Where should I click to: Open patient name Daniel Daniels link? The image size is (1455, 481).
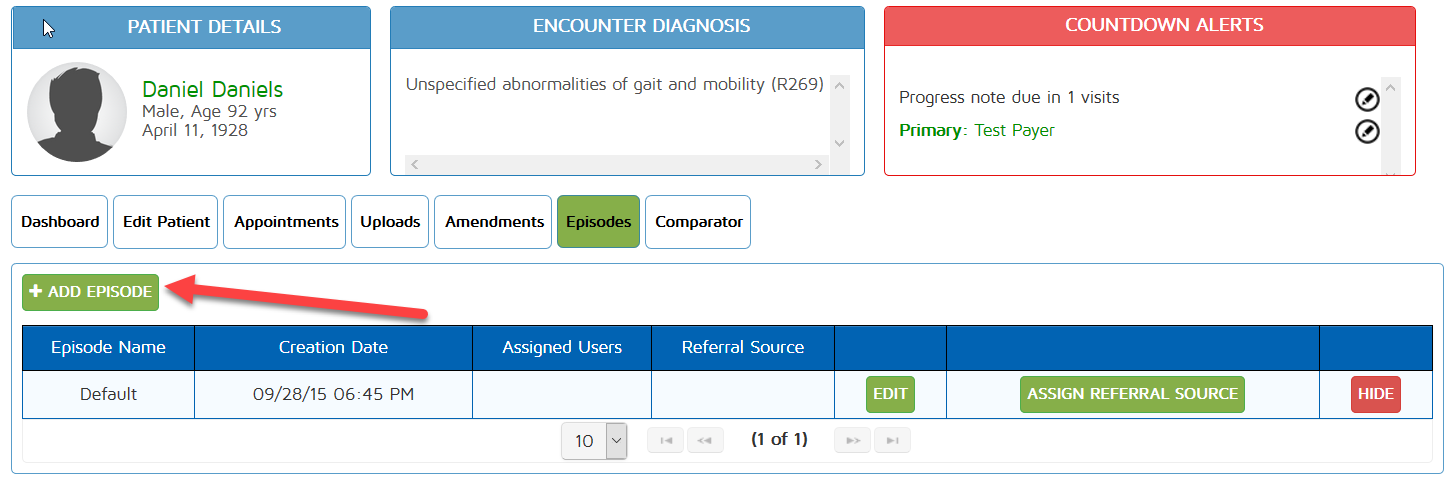point(212,89)
